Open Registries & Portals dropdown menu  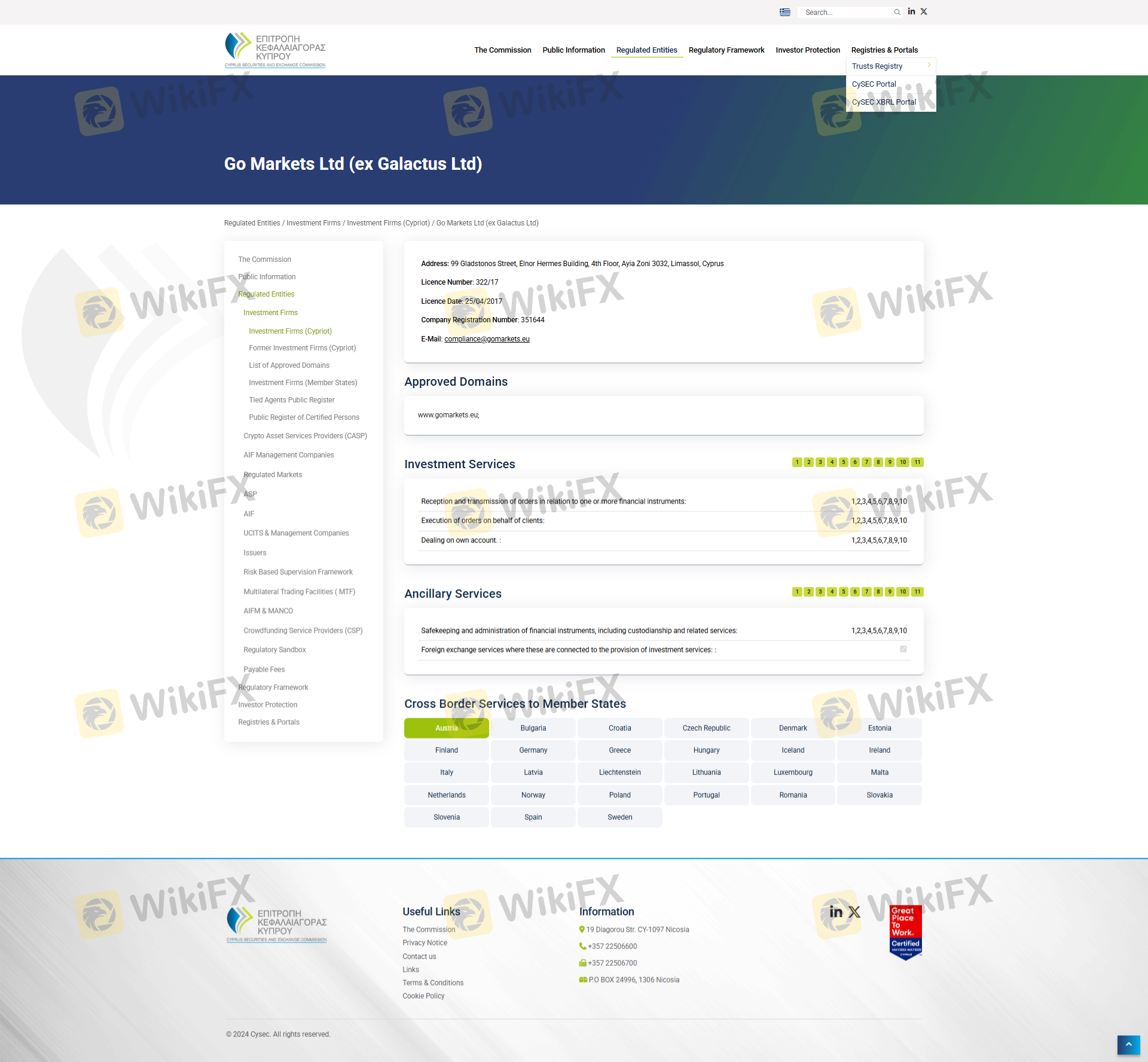pos(884,50)
